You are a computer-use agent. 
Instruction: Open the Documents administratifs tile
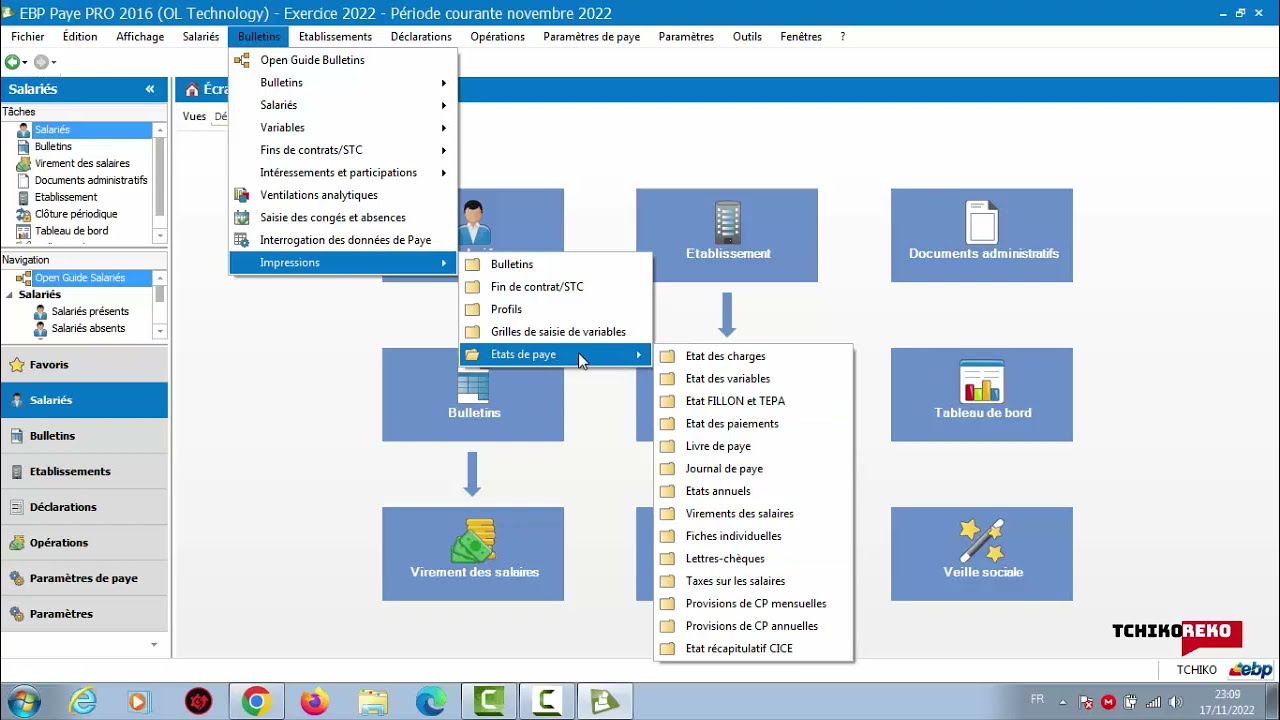982,235
